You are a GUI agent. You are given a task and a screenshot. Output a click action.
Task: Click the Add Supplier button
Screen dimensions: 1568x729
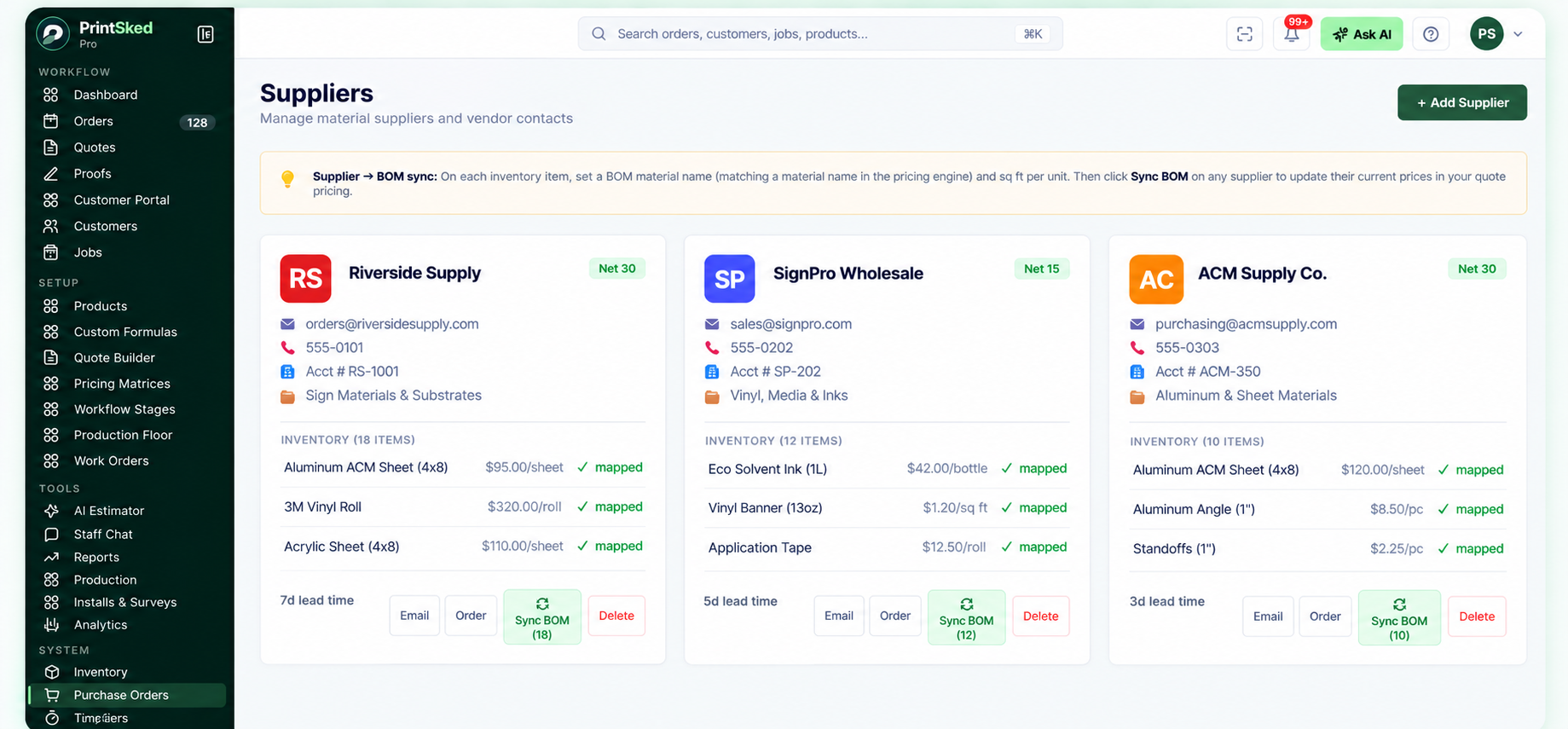[x=1462, y=102]
